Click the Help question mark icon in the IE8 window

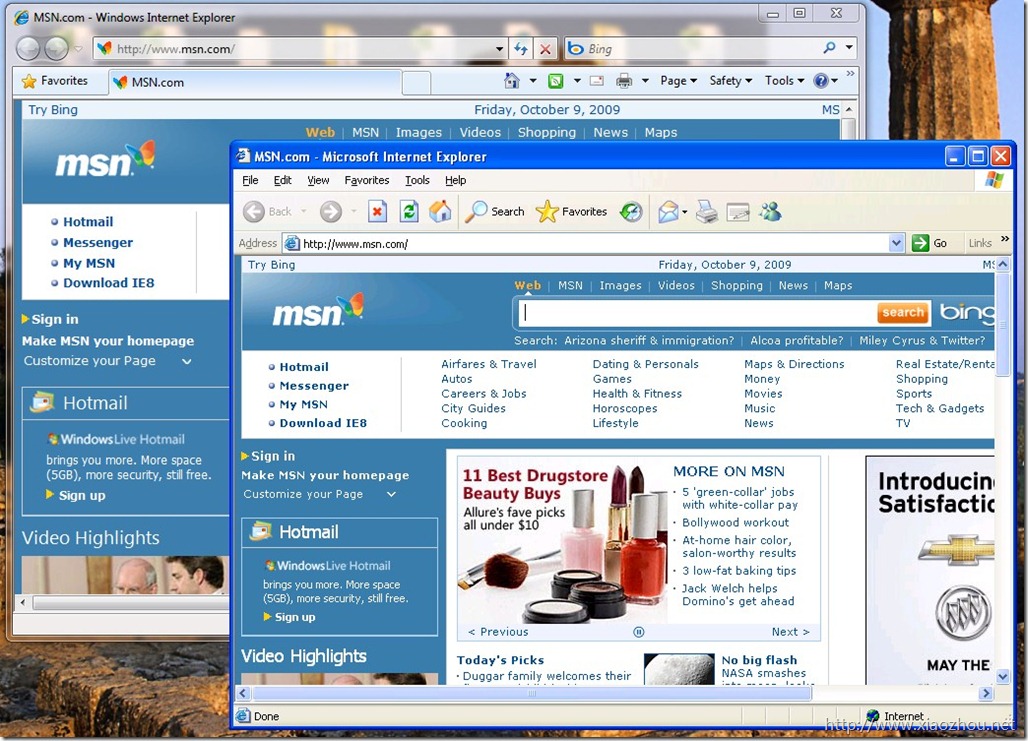(821, 81)
